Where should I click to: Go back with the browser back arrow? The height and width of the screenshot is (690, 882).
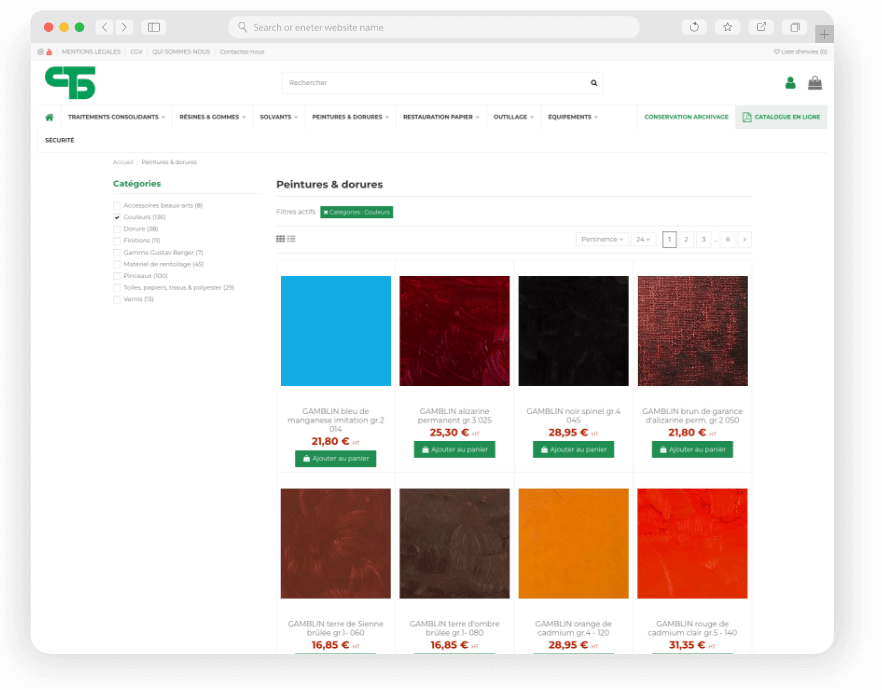pos(105,27)
